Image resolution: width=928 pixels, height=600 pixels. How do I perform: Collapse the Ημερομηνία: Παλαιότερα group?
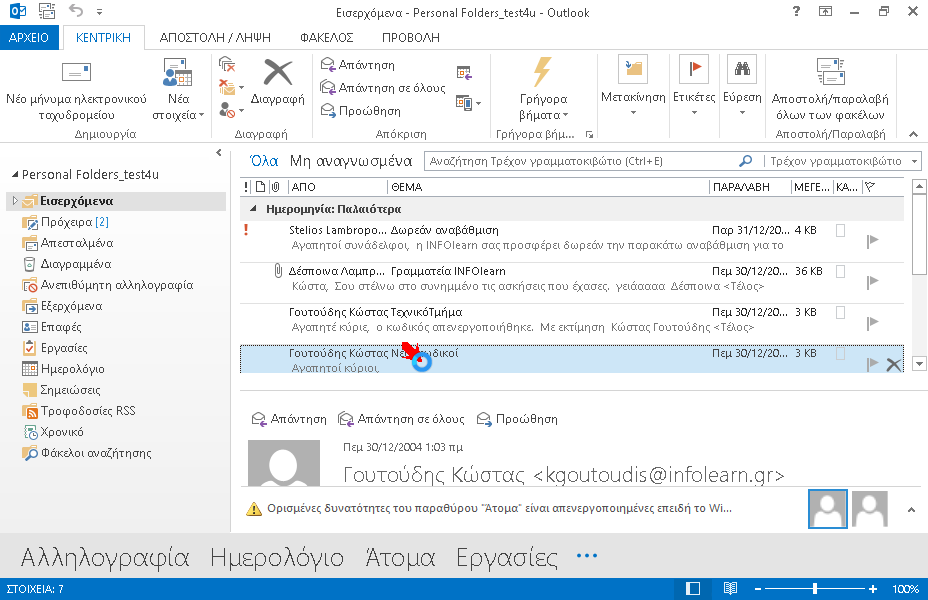253,209
